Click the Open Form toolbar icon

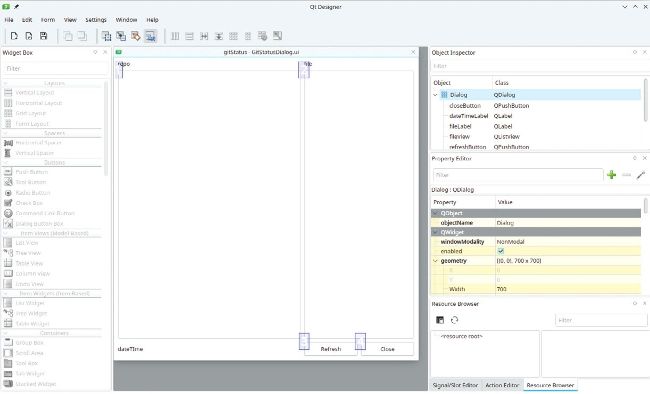29,36
